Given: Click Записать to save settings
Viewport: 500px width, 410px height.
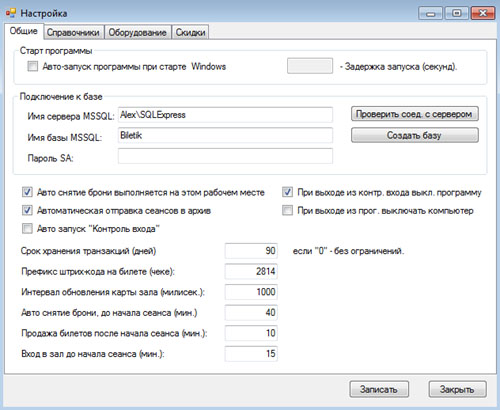Looking at the screenshot, I should coord(379,389).
